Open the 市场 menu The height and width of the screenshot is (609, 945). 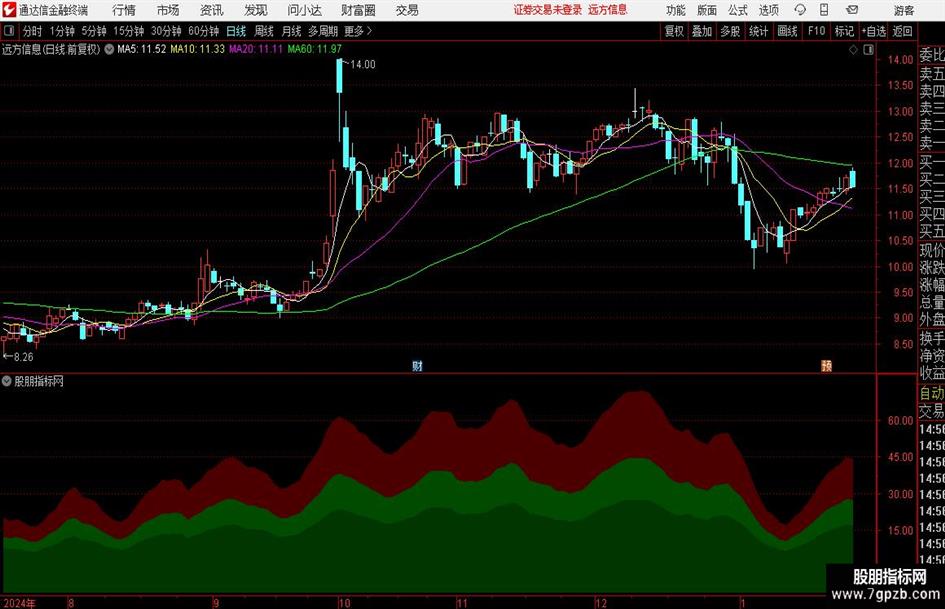[168, 10]
